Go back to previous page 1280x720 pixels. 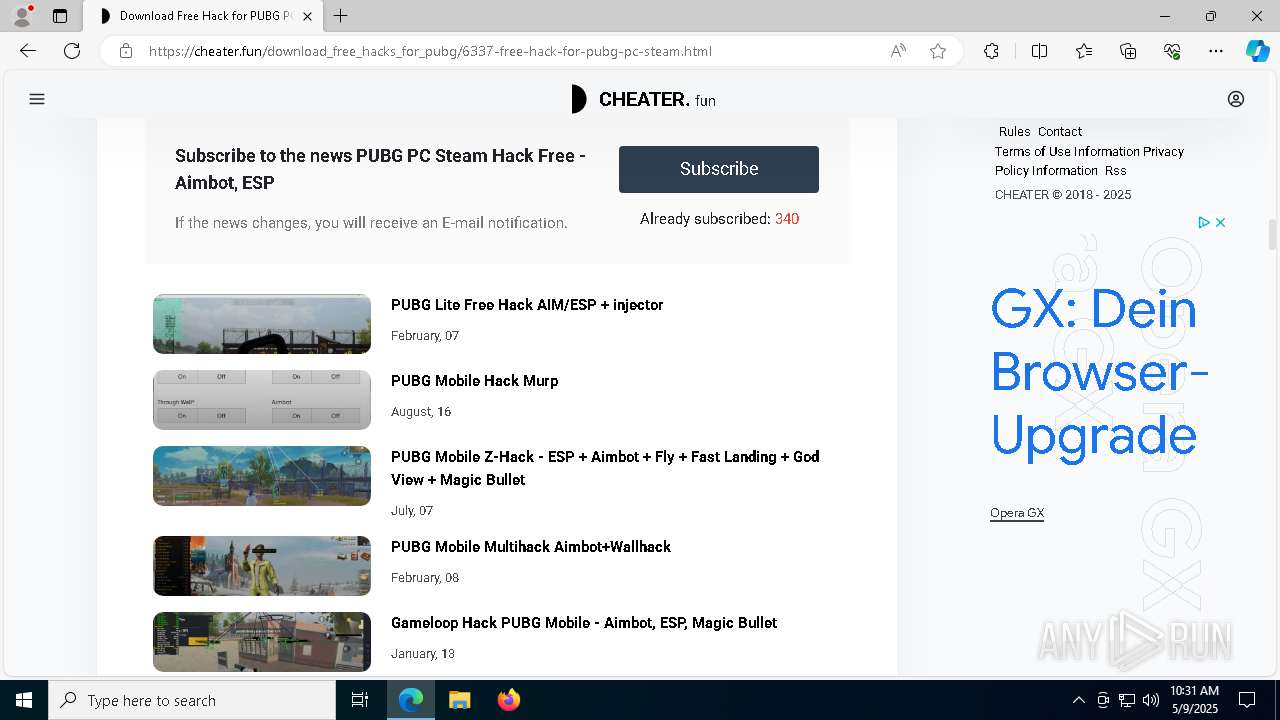(x=28, y=51)
